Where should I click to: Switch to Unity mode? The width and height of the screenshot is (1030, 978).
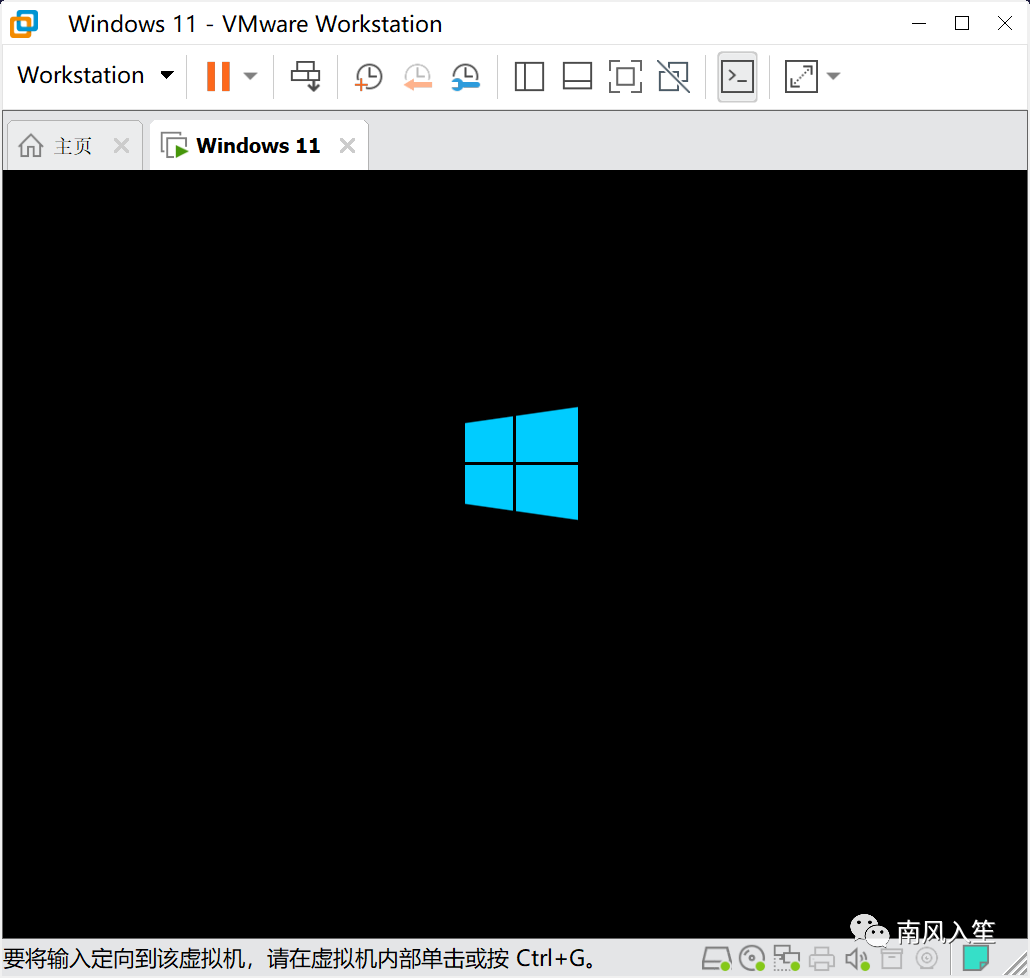[x=674, y=76]
